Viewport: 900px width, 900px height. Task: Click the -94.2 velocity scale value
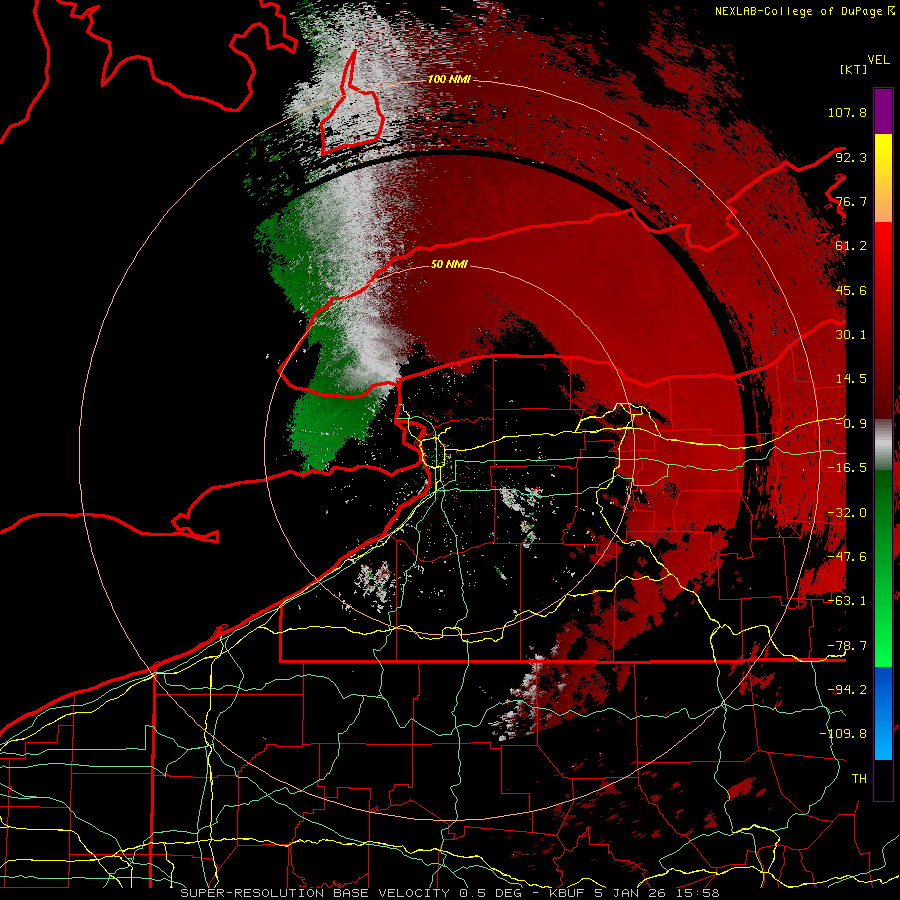pos(847,690)
